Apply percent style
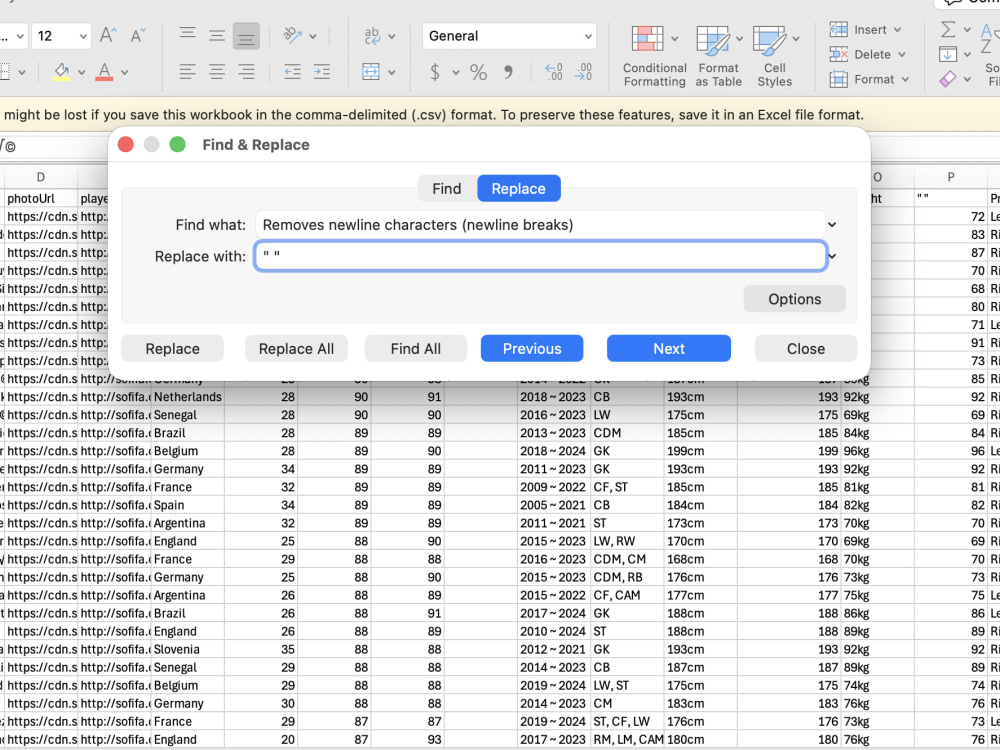 pyautogui.click(x=478, y=72)
